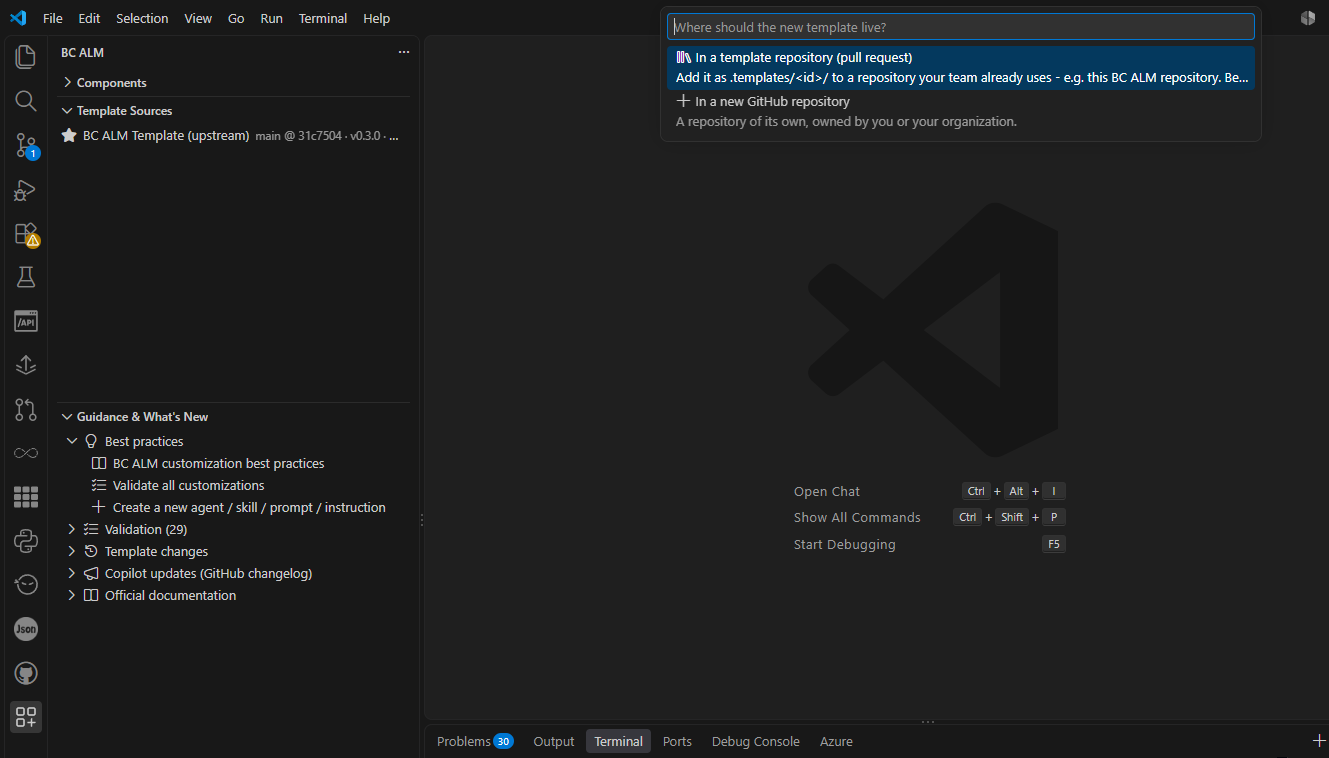Open BC ALM views more actions ellipsis
The height and width of the screenshot is (758, 1329).
tap(404, 52)
